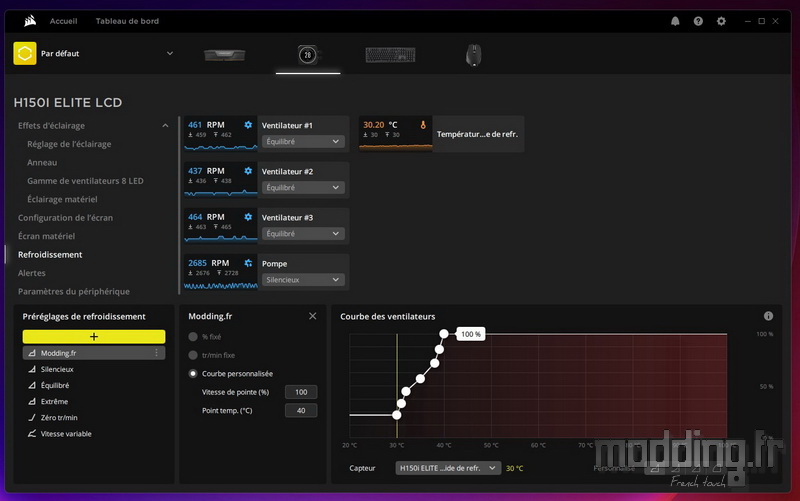Screen dimensions: 800x501
Task: Click the Vitesse de pointe (%) field
Action: tap(301, 392)
